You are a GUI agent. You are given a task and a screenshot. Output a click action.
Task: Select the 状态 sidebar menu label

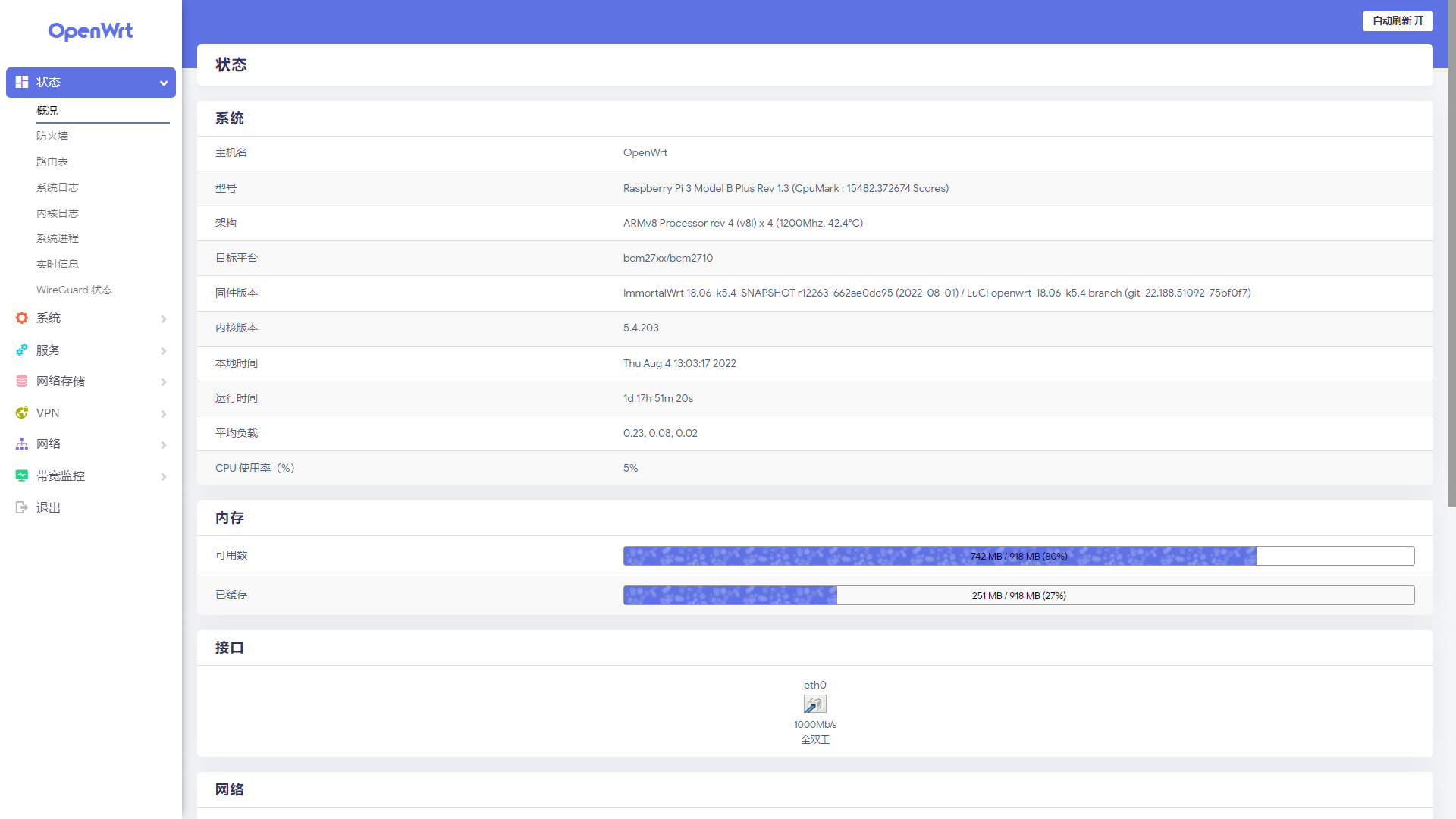coord(49,82)
